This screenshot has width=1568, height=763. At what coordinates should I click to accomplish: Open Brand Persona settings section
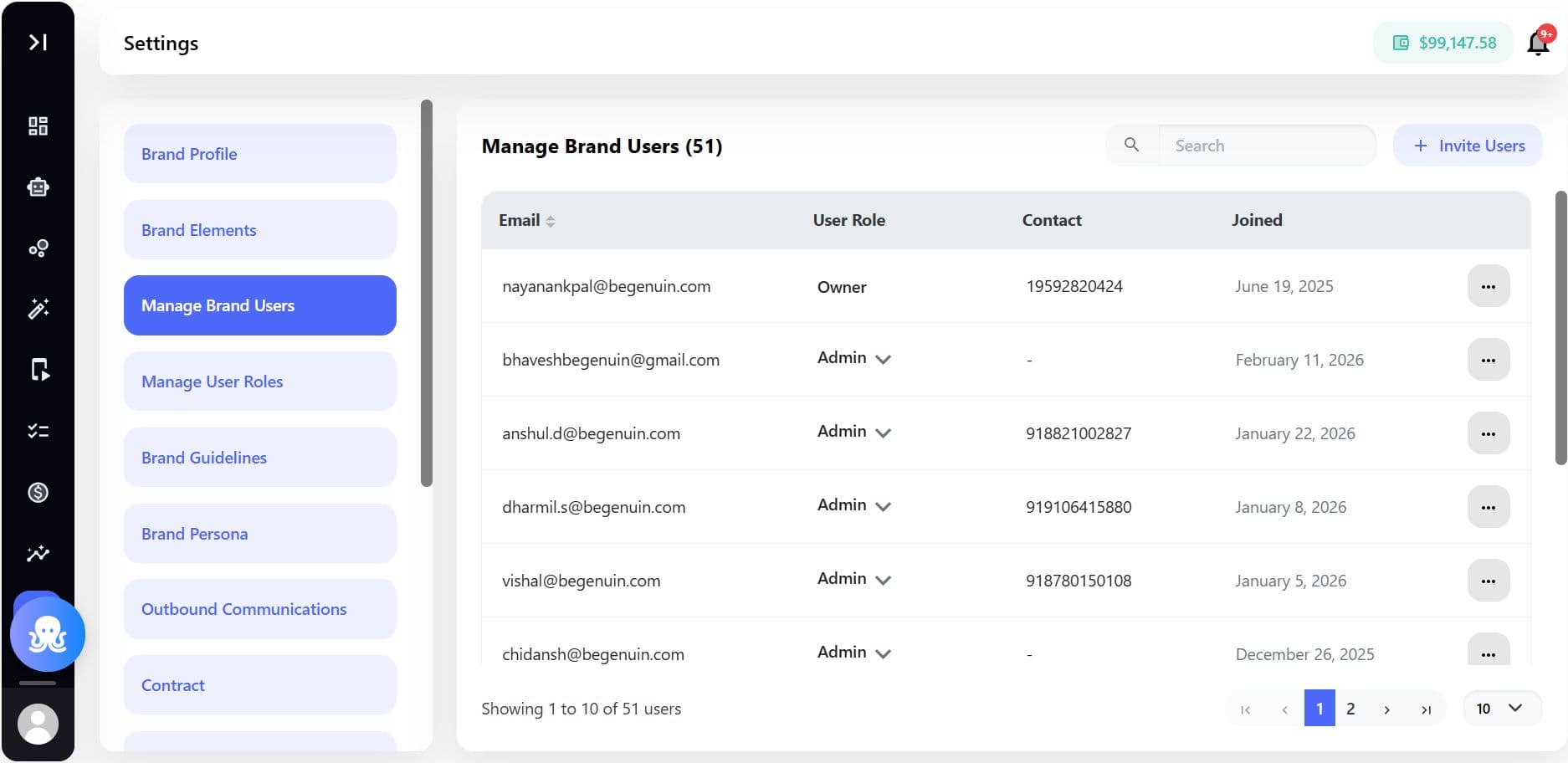[x=260, y=534]
